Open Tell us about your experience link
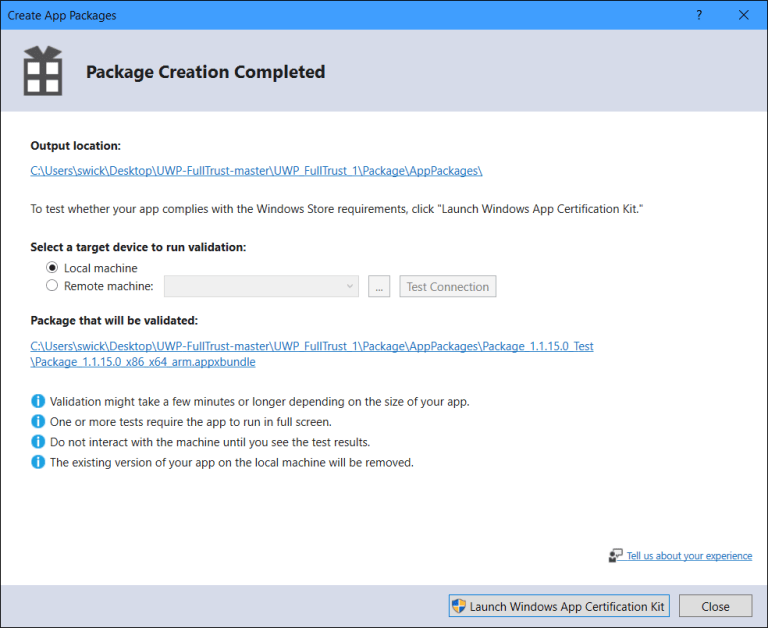This screenshot has height=628, width=768. [x=689, y=556]
